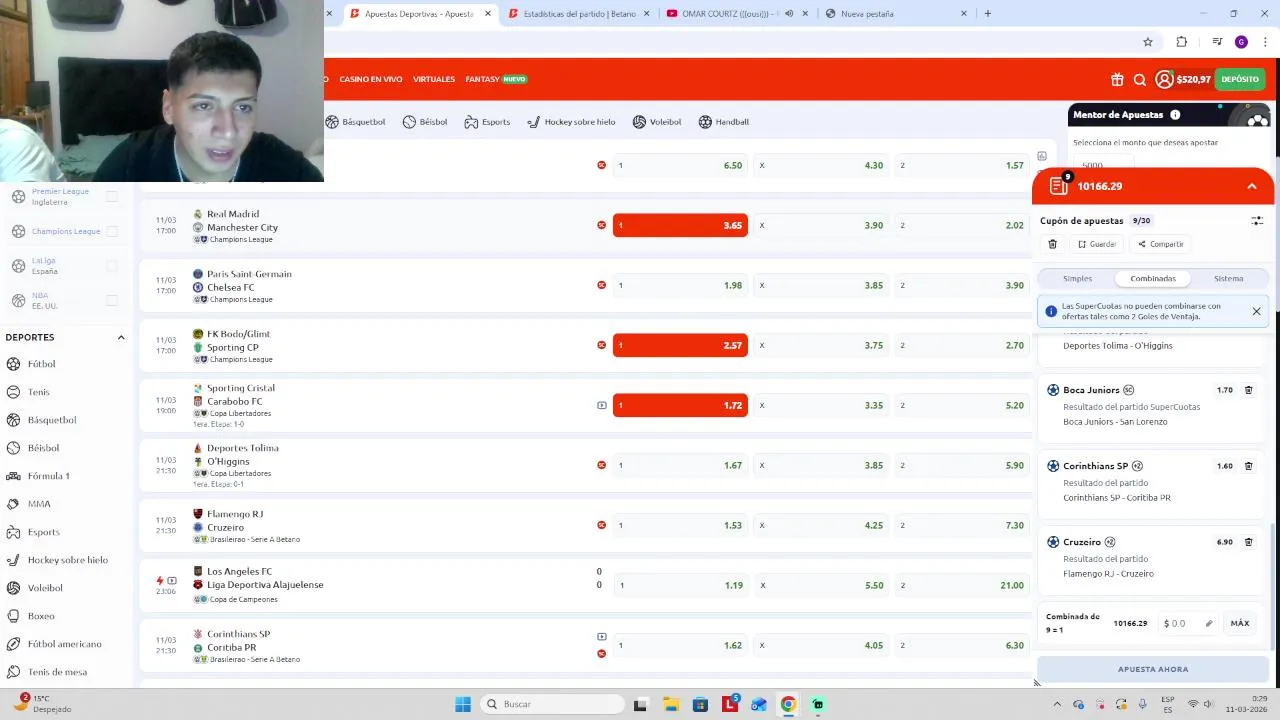Collapse the bet slip with the chevron
Image resolution: width=1280 pixels, height=720 pixels.
1252,187
